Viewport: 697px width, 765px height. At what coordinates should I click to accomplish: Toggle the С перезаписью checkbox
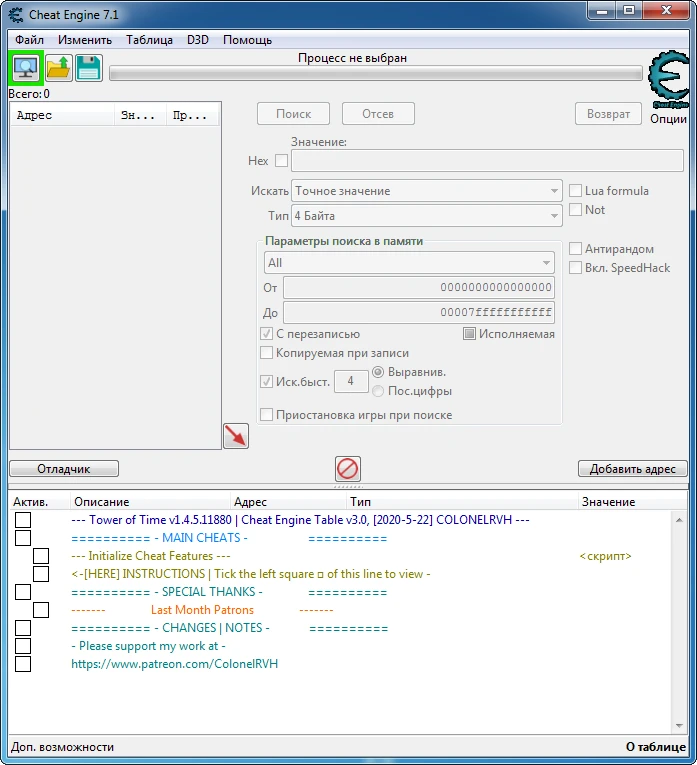tap(266, 334)
